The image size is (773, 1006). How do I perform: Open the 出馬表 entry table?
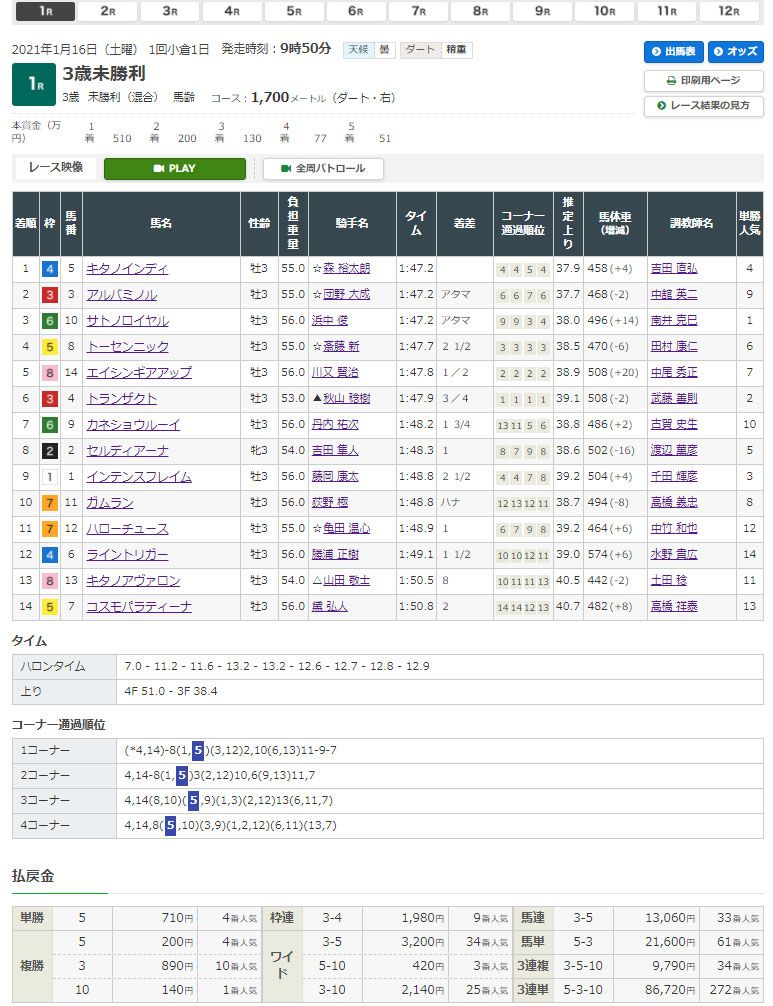pyautogui.click(x=675, y=52)
